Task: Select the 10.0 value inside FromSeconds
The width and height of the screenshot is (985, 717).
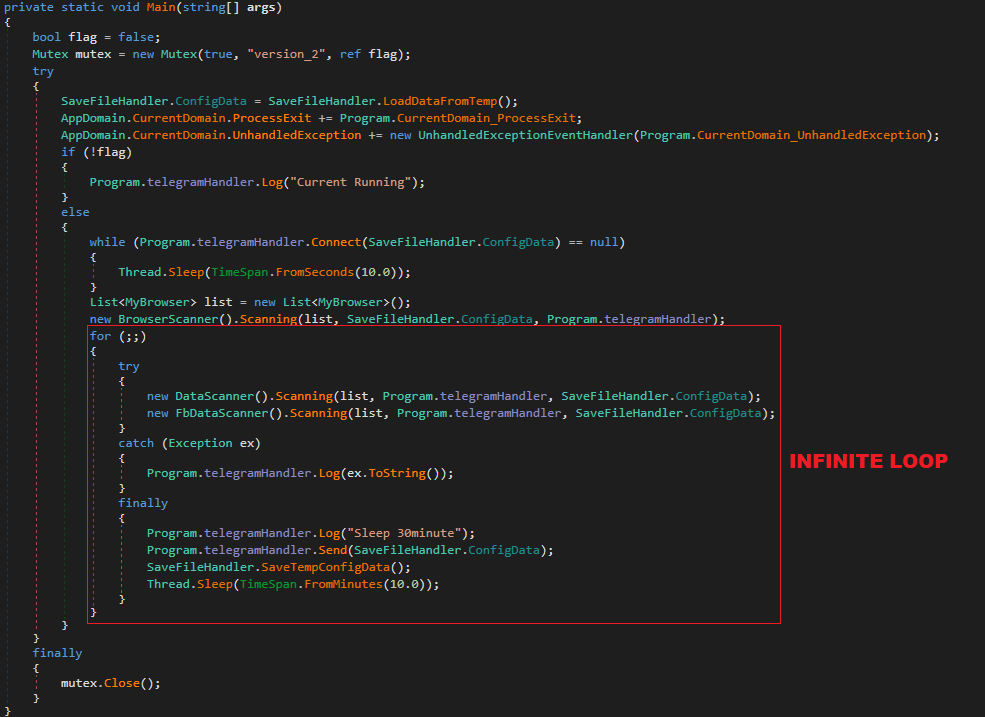Action: [x=376, y=272]
